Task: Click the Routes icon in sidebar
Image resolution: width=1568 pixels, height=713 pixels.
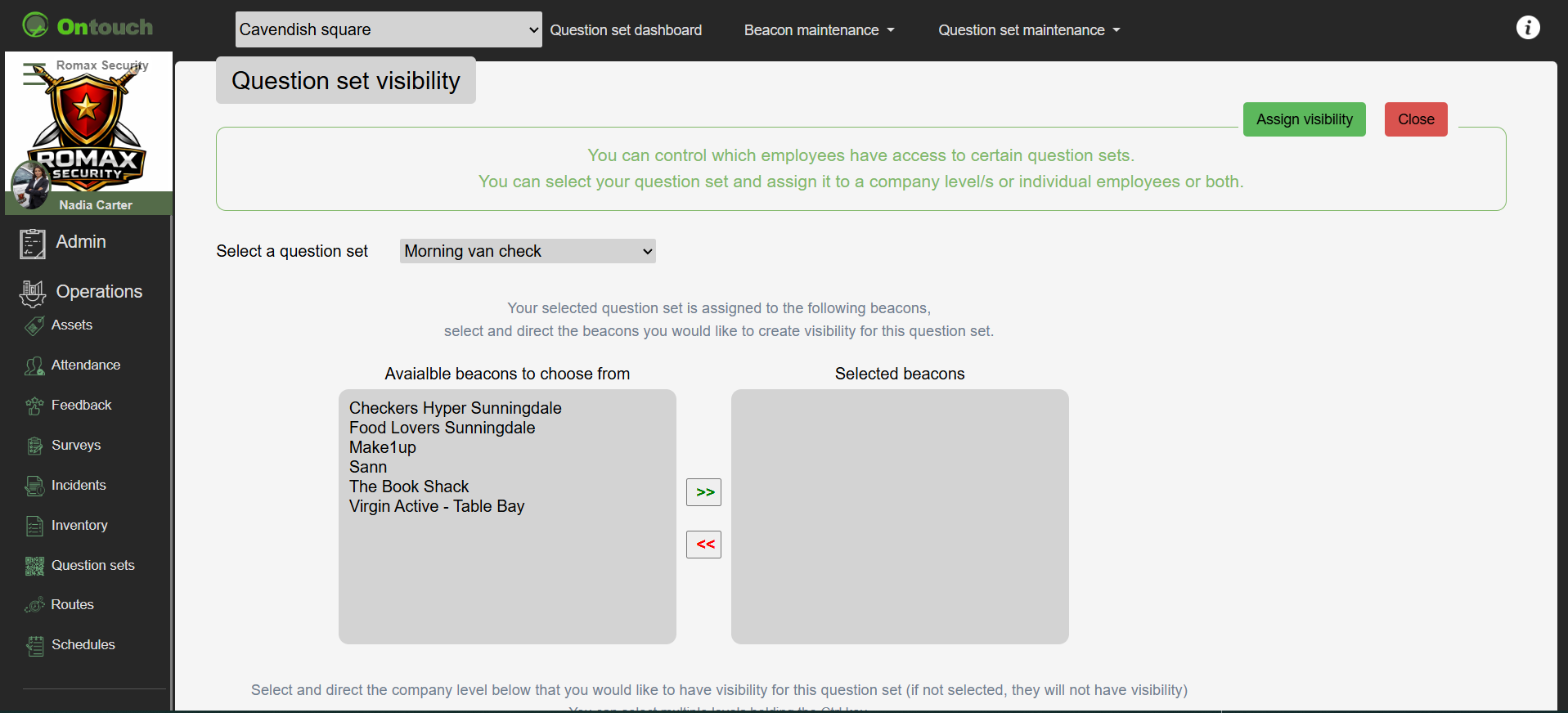Action: pyautogui.click(x=34, y=605)
